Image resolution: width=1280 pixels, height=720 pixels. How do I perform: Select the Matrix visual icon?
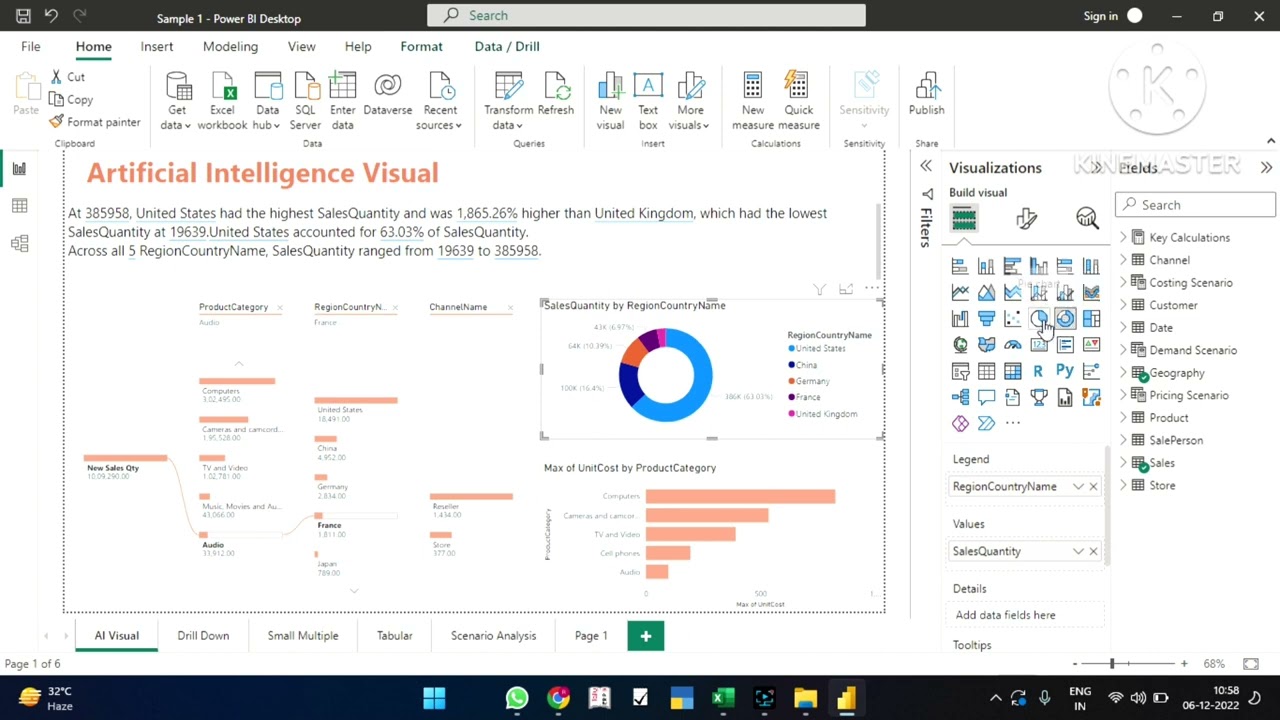tap(1013, 371)
